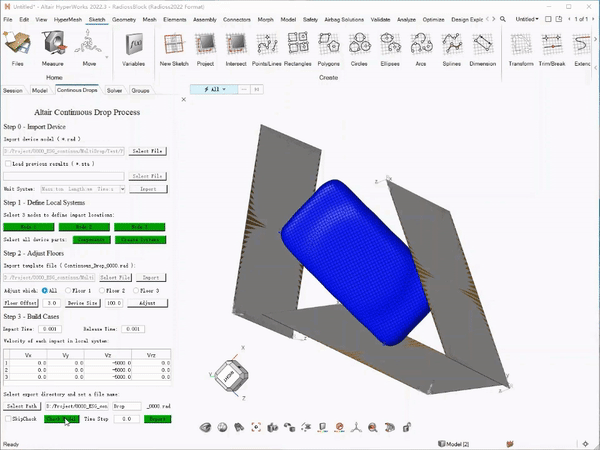600x450 pixels.
Task: Click the Impact Time input field
Action: coord(50,329)
